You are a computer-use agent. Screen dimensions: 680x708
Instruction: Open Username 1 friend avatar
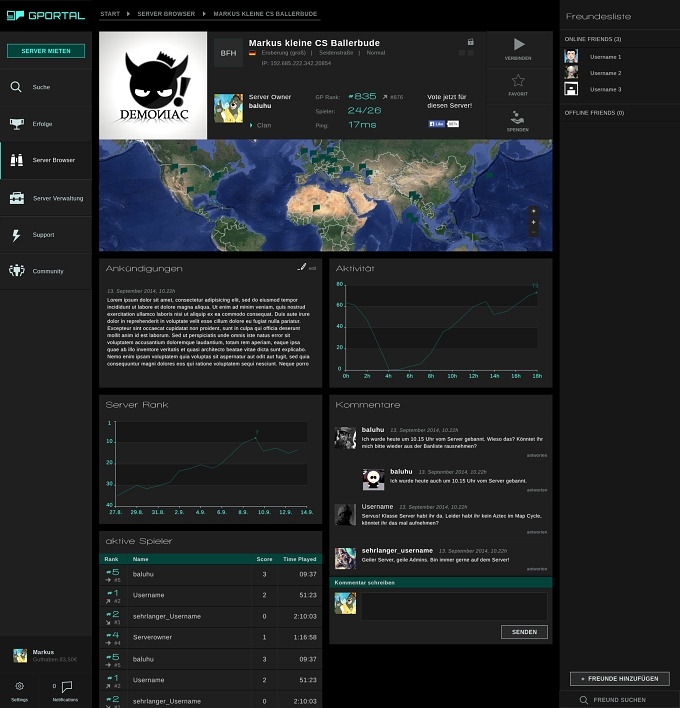click(571, 56)
